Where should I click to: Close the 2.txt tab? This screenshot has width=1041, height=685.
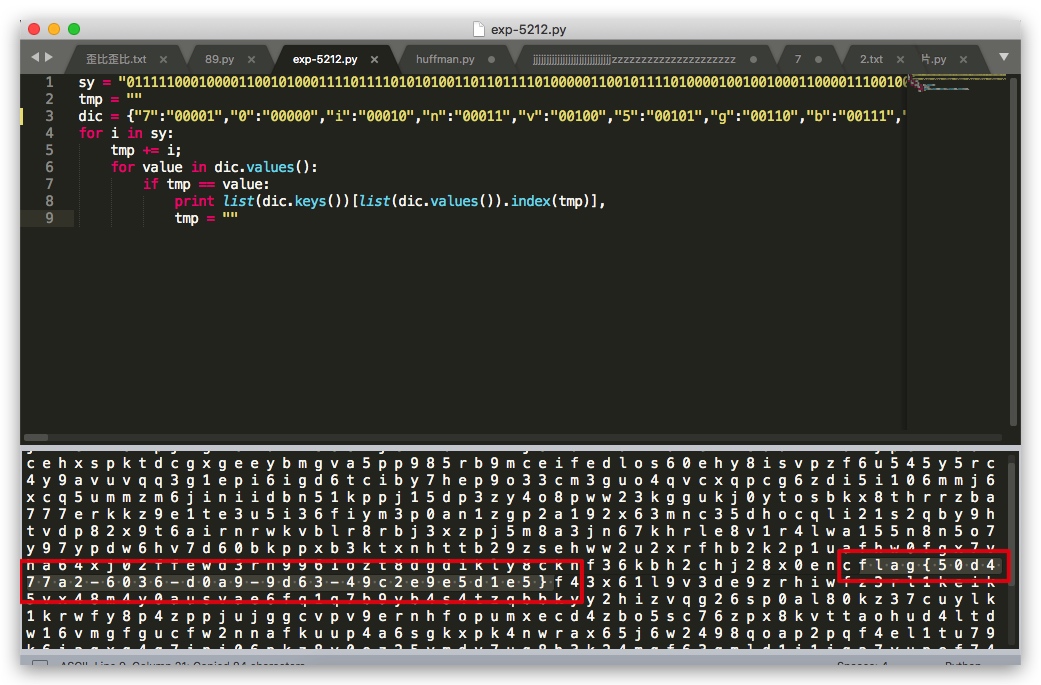900,60
